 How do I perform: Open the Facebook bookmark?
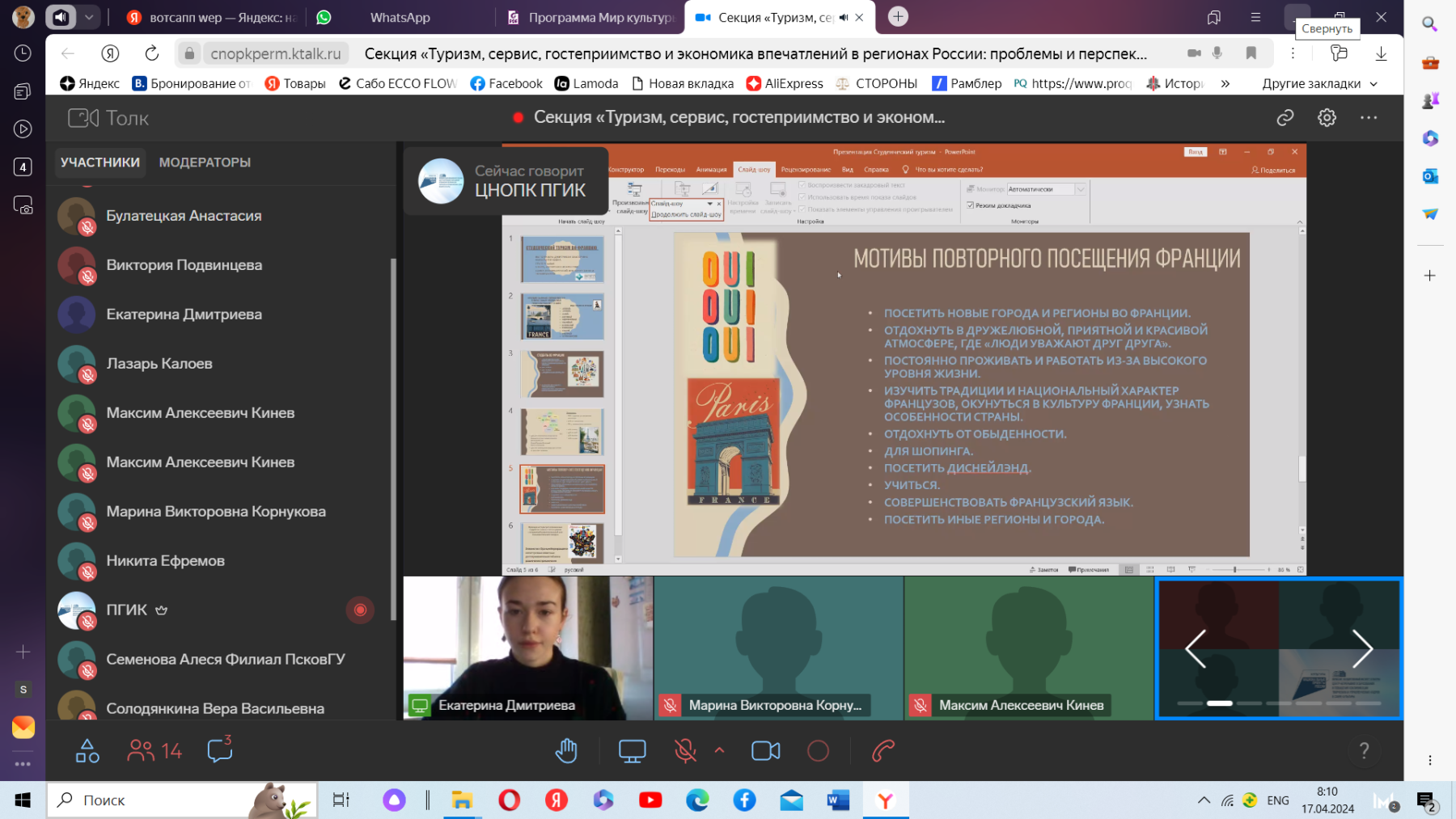tap(506, 83)
